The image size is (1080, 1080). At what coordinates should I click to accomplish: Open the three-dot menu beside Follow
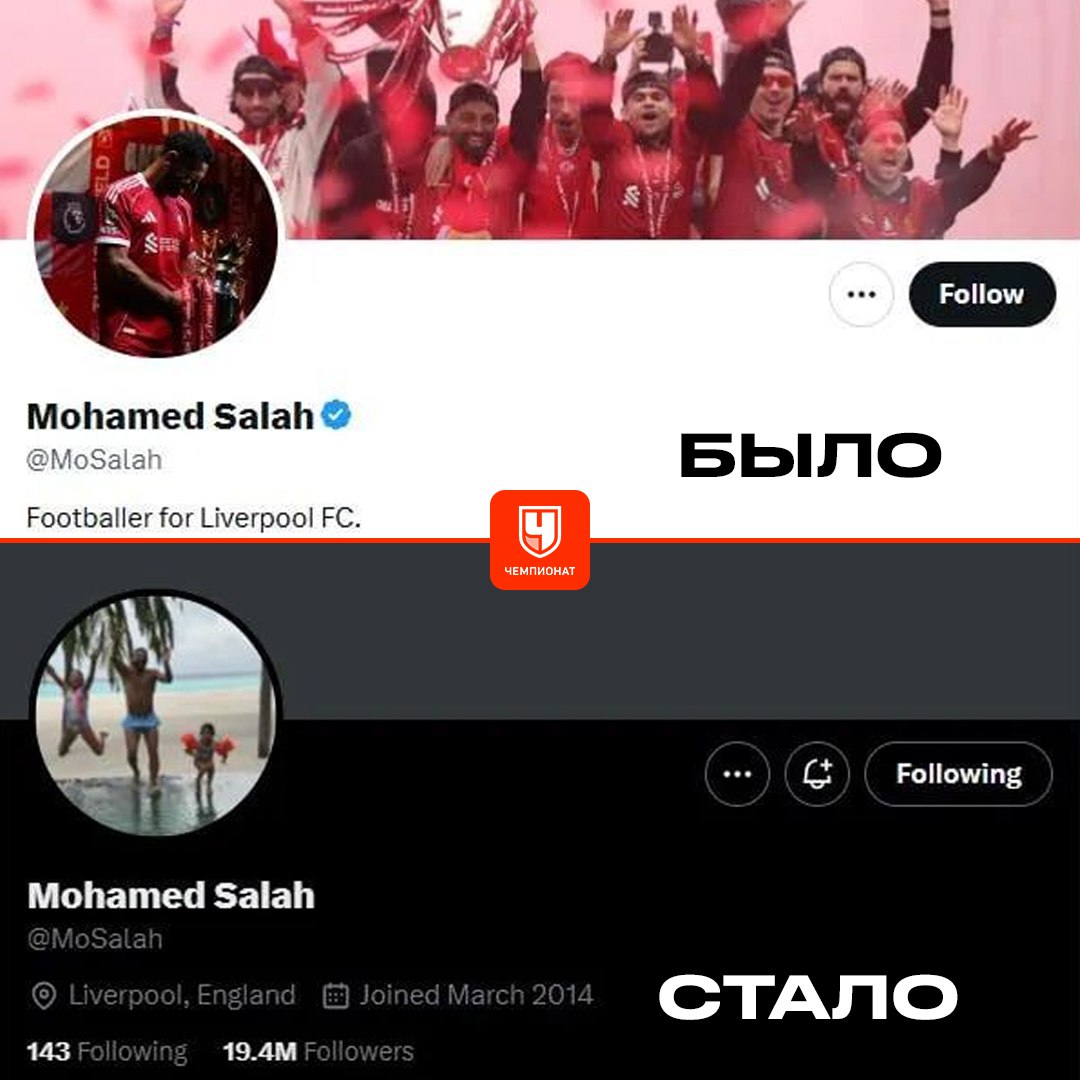(861, 294)
